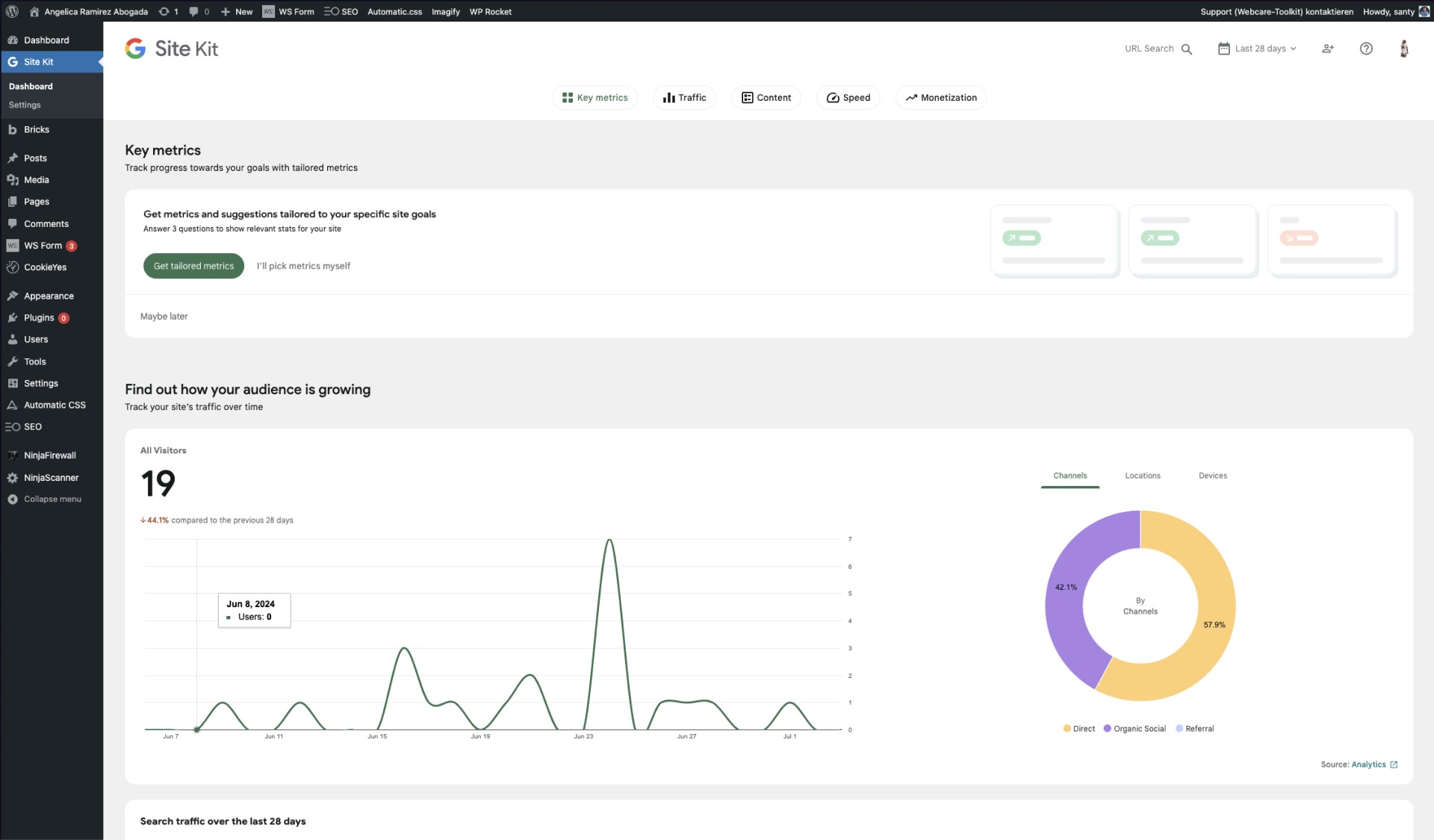Image resolution: width=1434 pixels, height=840 pixels.
Task: Click the Get tailored metrics button
Action: coord(193,266)
